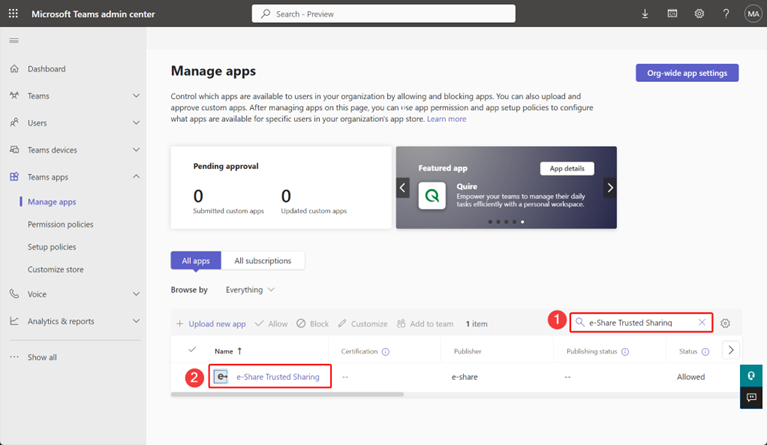Select the last carousel dot indicator
The width and height of the screenshot is (767, 445).
[522, 222]
